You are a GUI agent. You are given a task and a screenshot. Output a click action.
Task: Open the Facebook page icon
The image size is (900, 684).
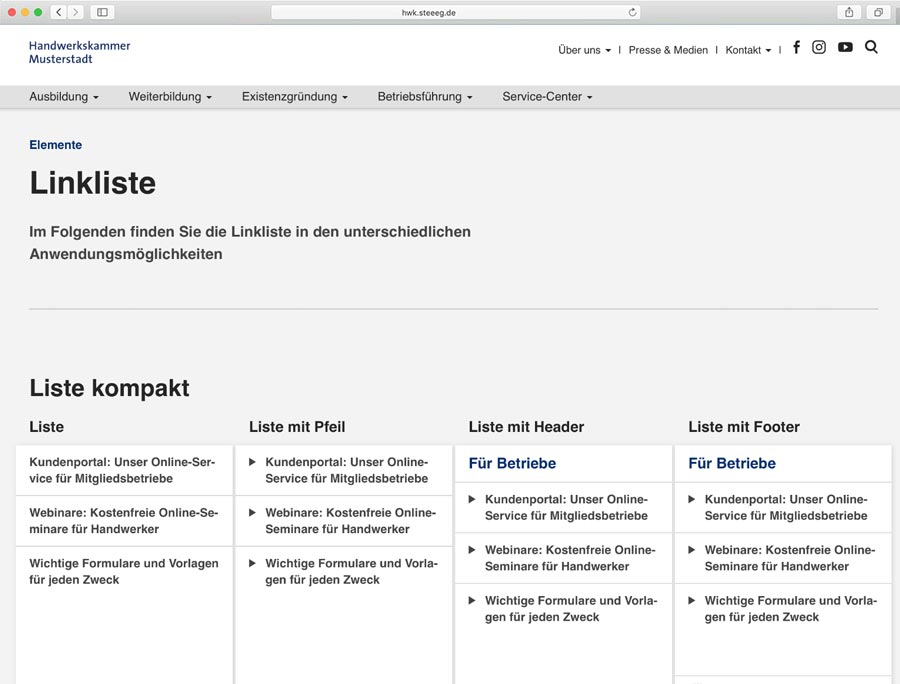click(796, 47)
